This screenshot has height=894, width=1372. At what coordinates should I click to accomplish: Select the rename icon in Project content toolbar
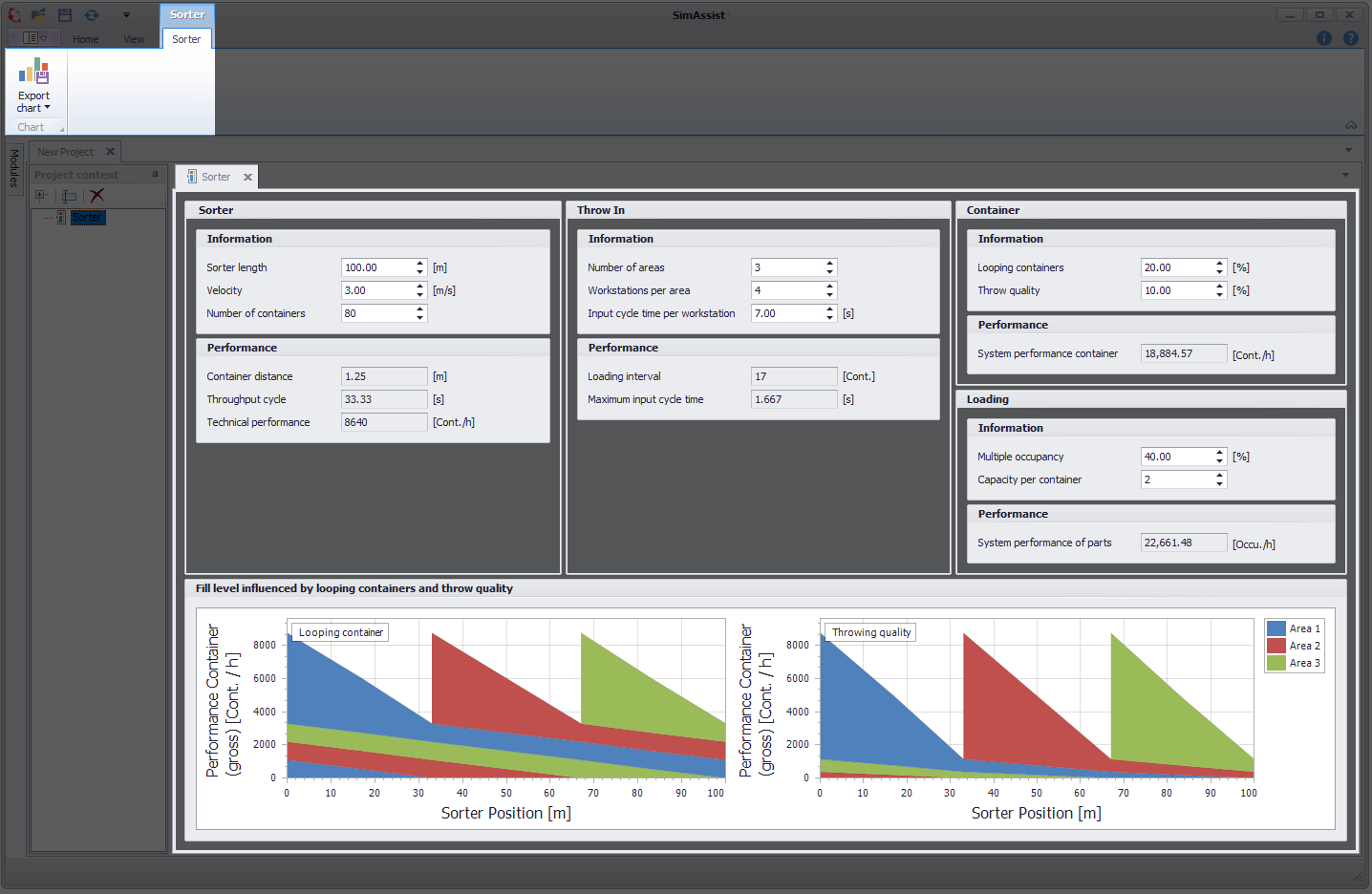click(67, 195)
